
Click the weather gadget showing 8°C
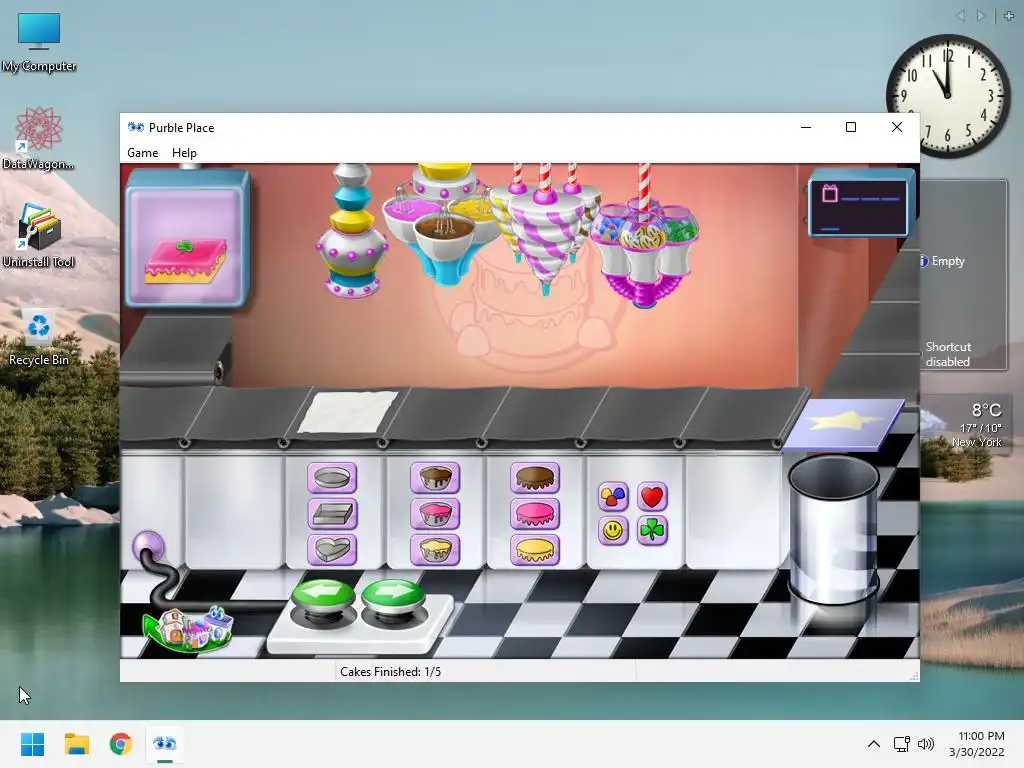point(965,426)
